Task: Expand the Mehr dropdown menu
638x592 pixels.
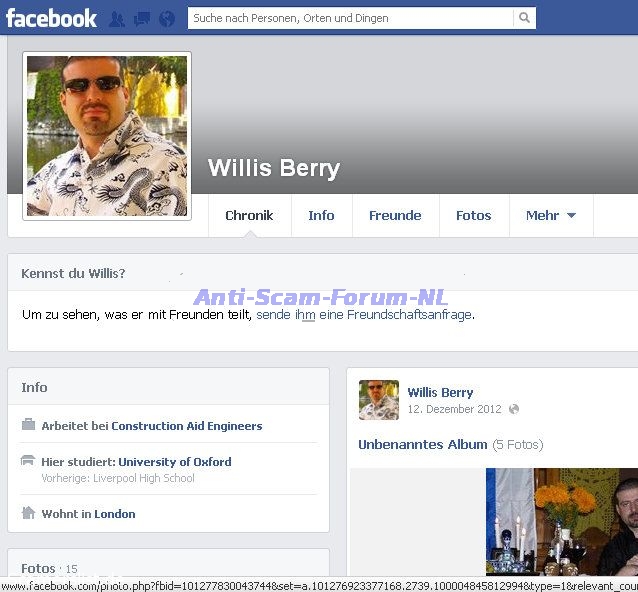Action: pyautogui.click(x=550, y=215)
